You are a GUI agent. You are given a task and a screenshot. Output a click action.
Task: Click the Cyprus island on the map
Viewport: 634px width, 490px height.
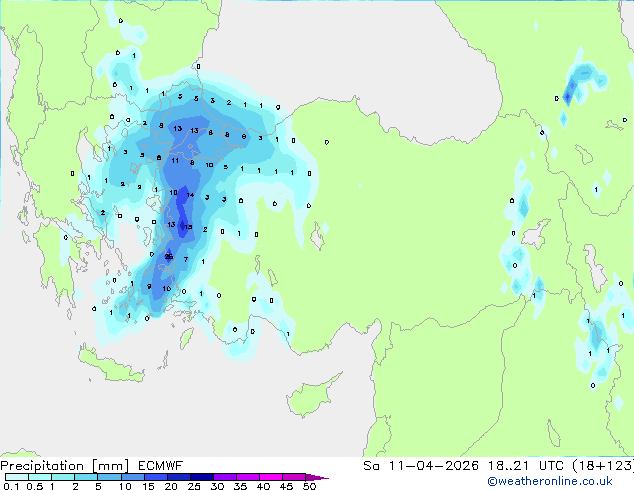(x=310, y=398)
